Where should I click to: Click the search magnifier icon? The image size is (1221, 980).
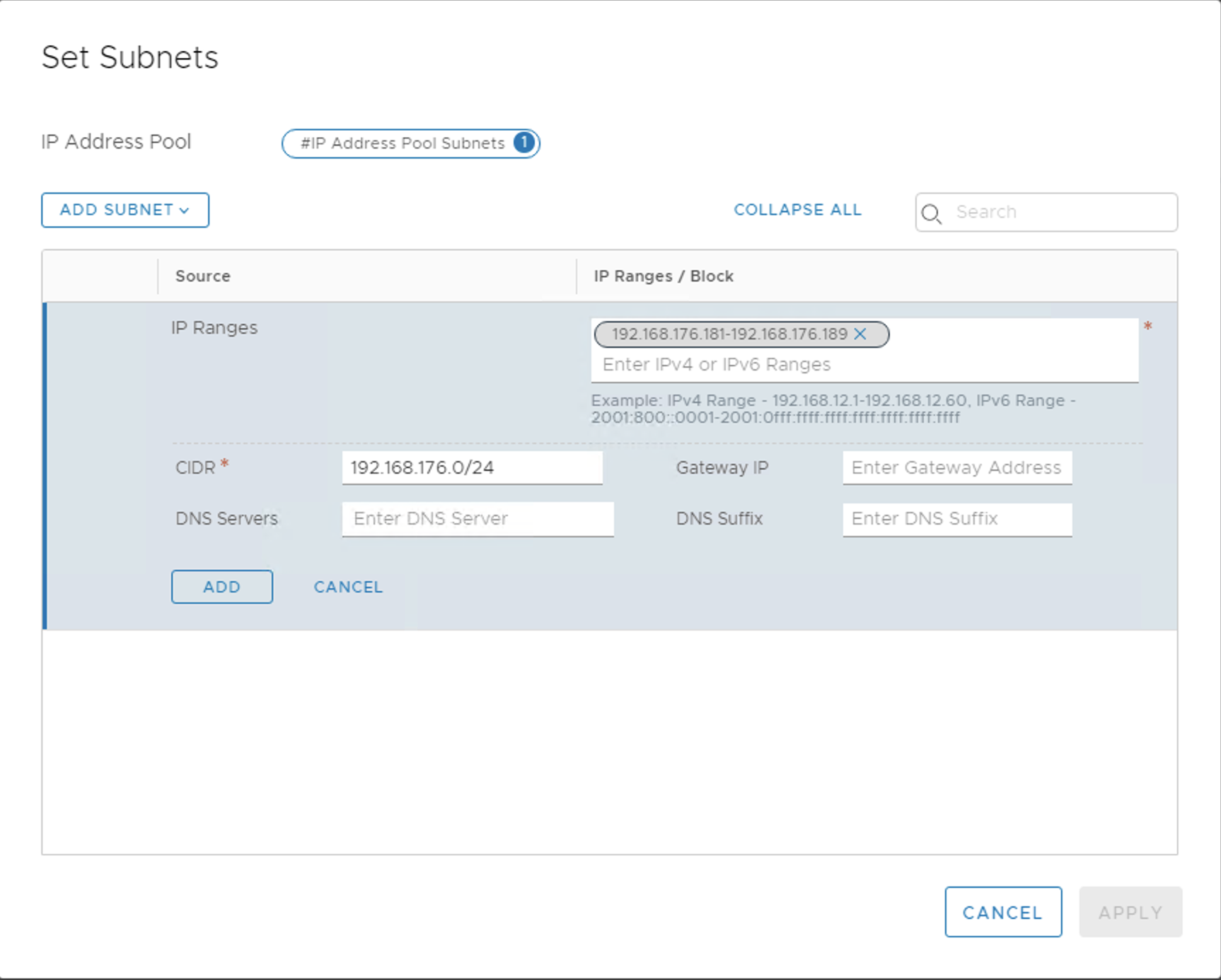tap(931, 213)
